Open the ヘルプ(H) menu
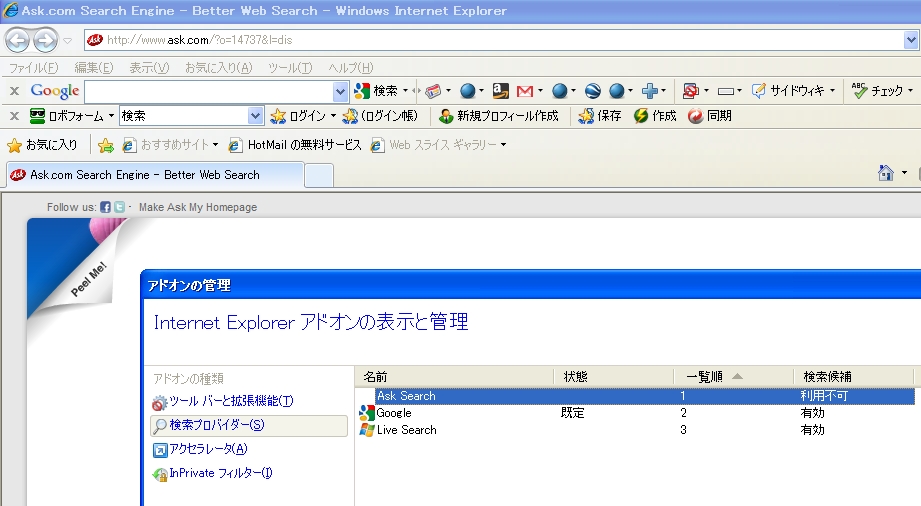Screen dimensions: 921x506 (x=351, y=68)
